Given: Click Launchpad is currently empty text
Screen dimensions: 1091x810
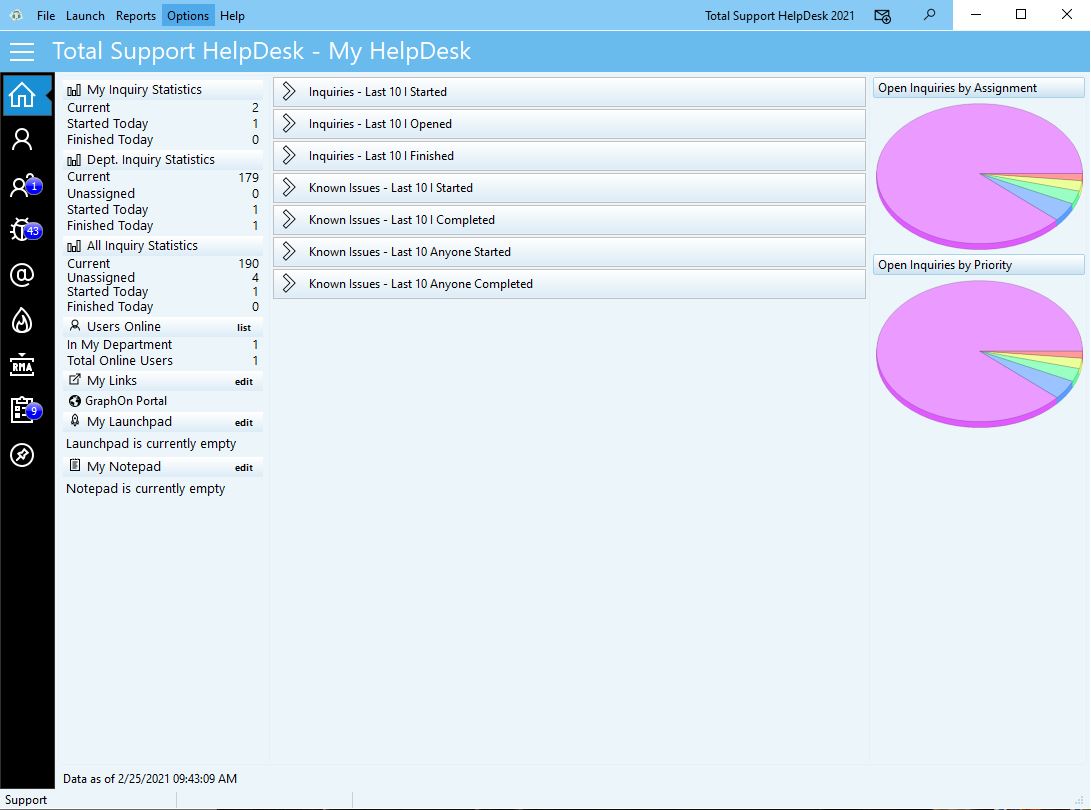Looking at the screenshot, I should point(151,444).
